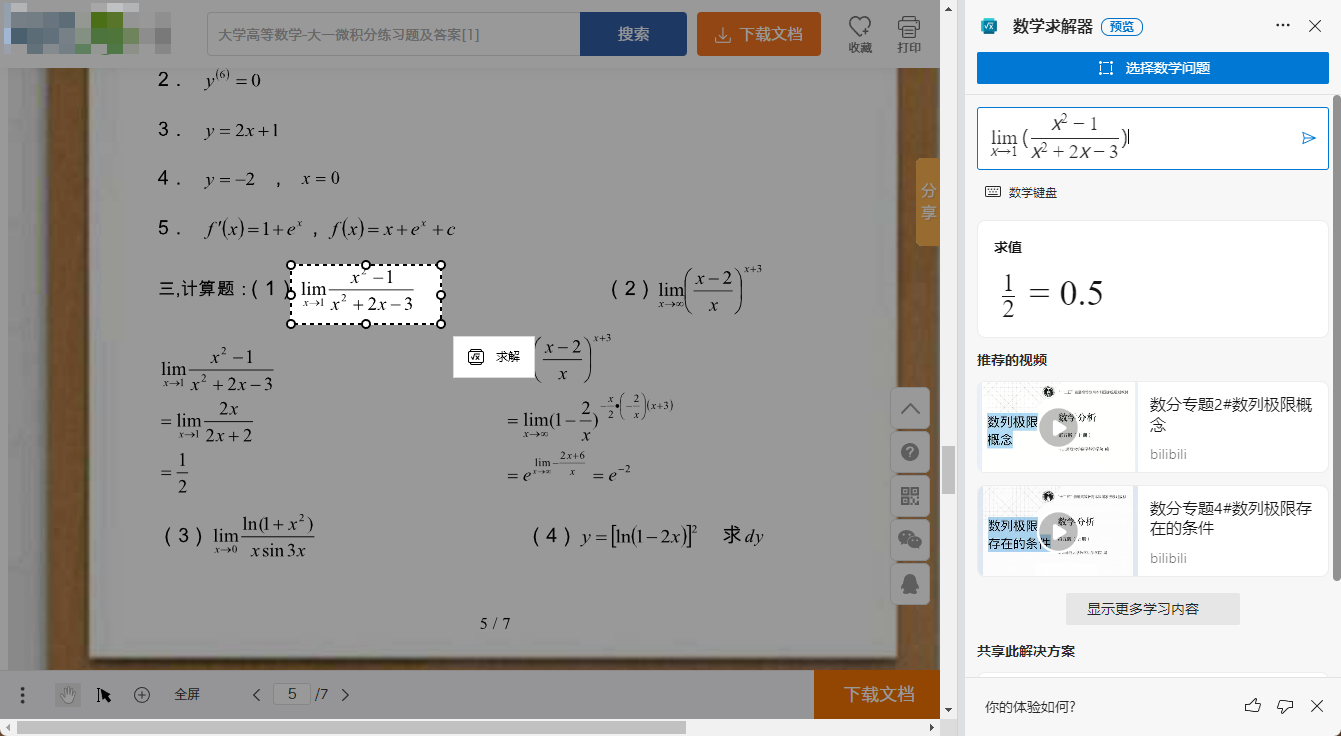Toggle fullscreen with the 全屏 control
This screenshot has height=736, width=1341.
tap(187, 694)
